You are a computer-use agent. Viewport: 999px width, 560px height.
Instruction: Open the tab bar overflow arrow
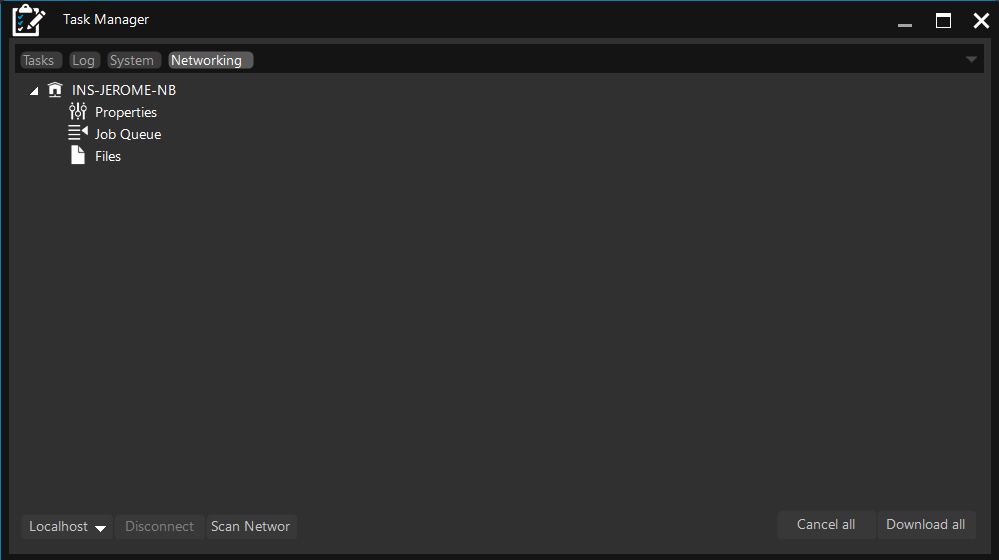coord(971,60)
